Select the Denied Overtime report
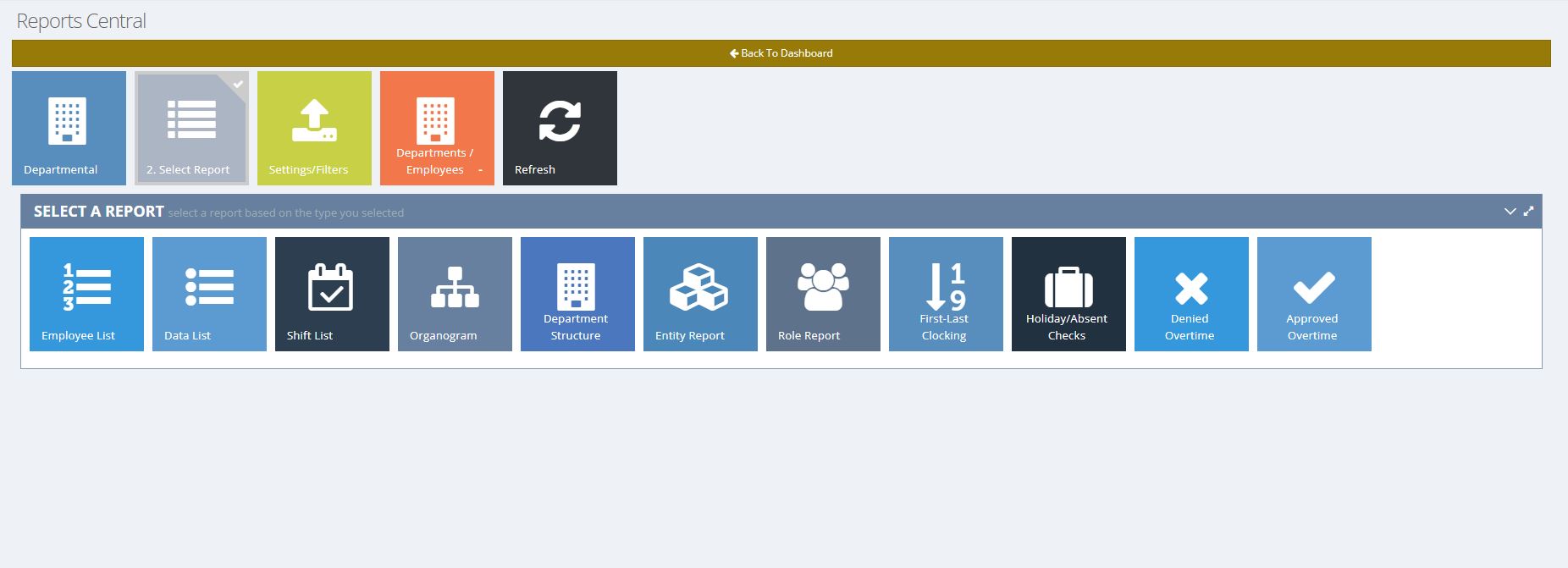The width and height of the screenshot is (1568, 568). tap(1191, 294)
